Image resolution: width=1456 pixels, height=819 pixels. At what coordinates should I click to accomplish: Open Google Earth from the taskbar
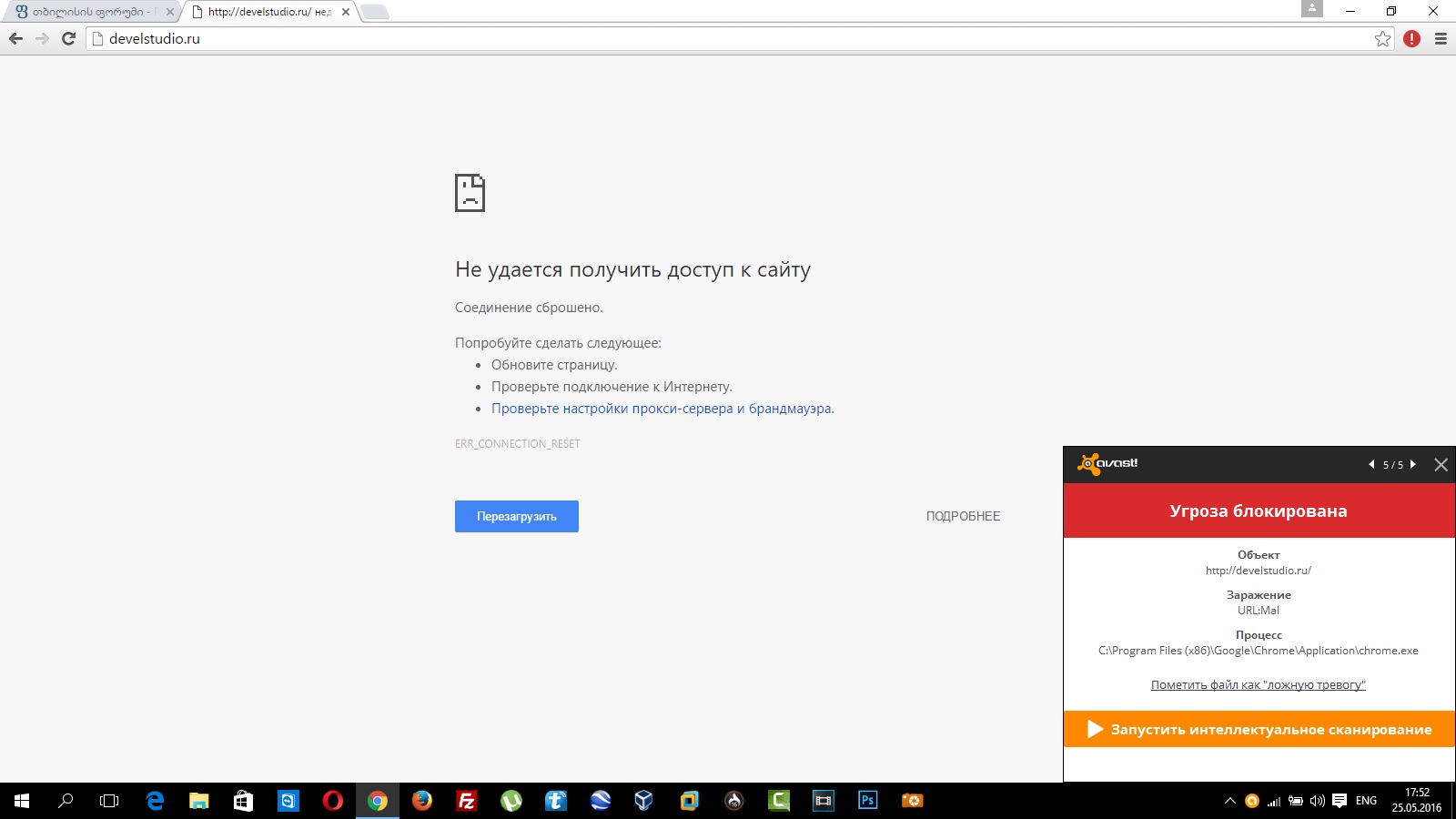601,801
